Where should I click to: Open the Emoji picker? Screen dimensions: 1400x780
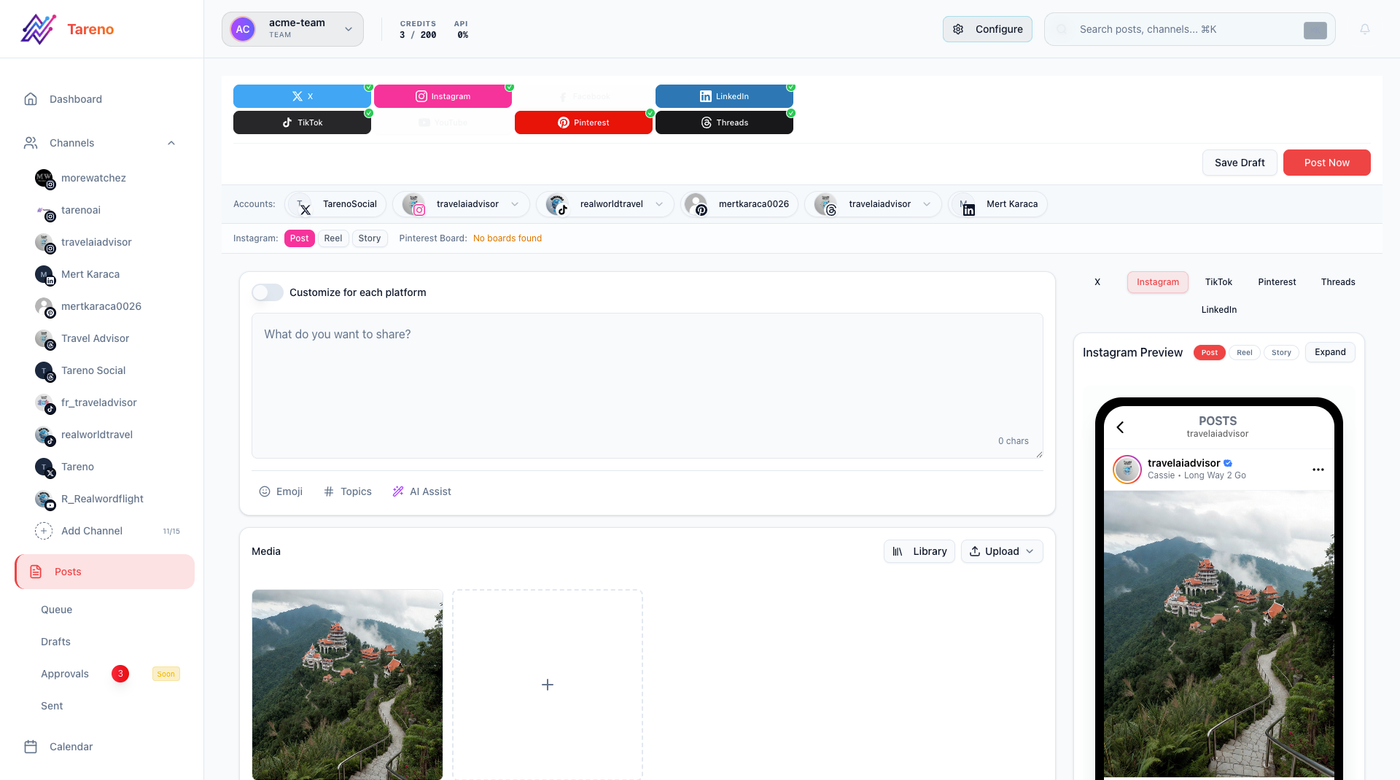281,491
